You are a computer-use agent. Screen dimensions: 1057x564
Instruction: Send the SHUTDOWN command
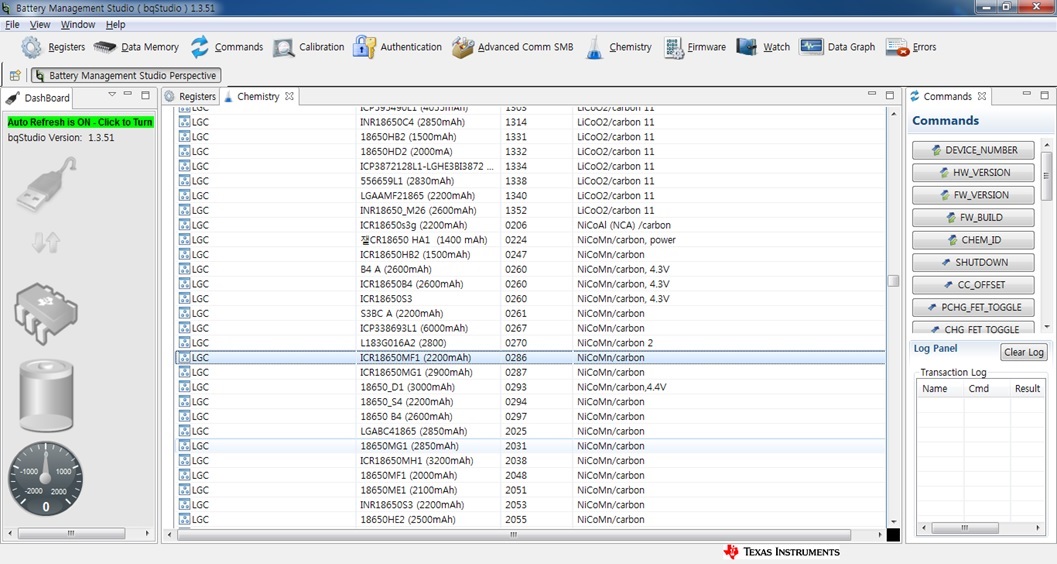pyautogui.click(x=973, y=262)
